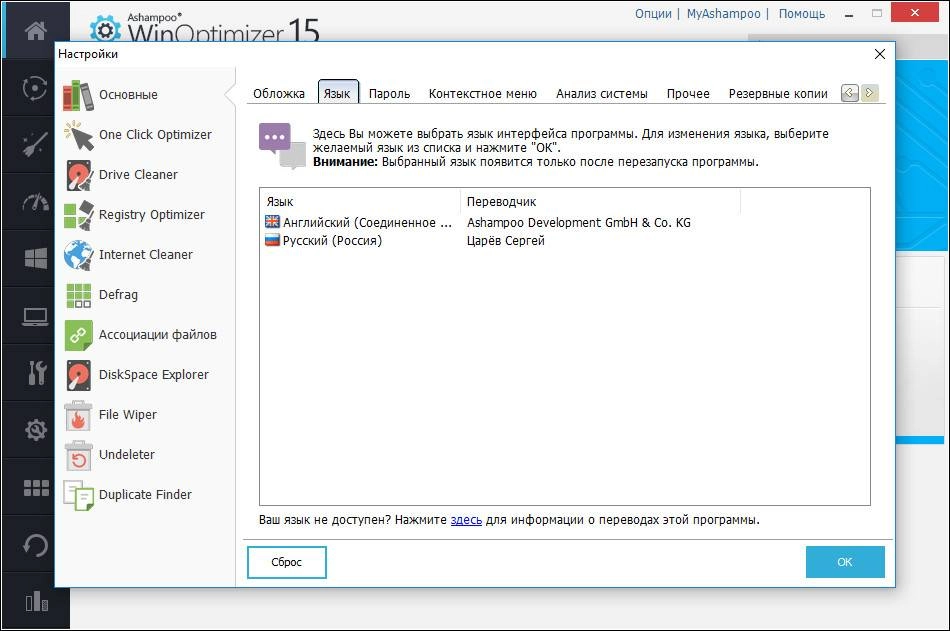This screenshot has width=950, height=631.
Task: Open Ассоциации файлов link icon
Action: click(x=79, y=335)
